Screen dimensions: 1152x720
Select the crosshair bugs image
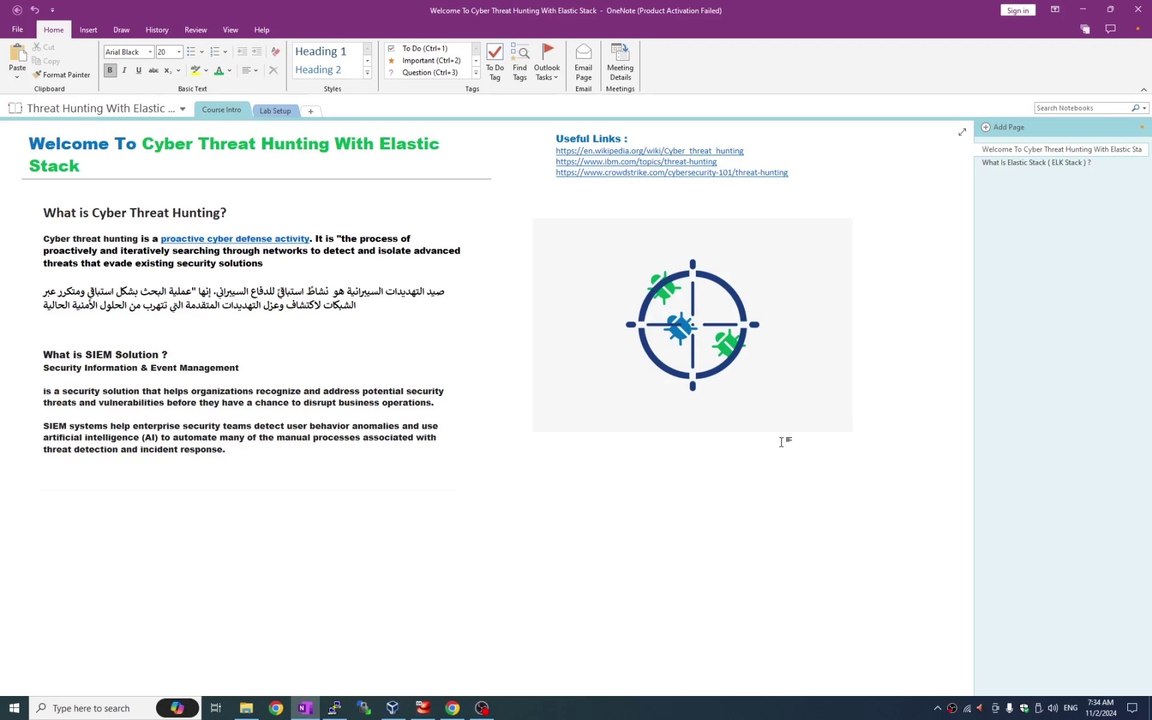click(x=692, y=325)
